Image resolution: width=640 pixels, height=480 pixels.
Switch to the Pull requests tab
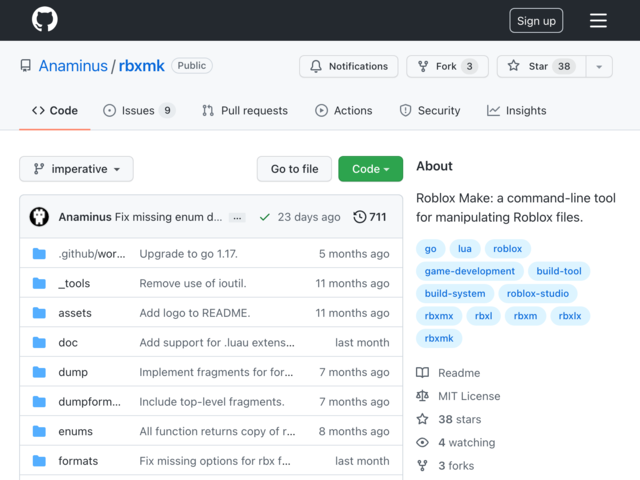pos(244,111)
